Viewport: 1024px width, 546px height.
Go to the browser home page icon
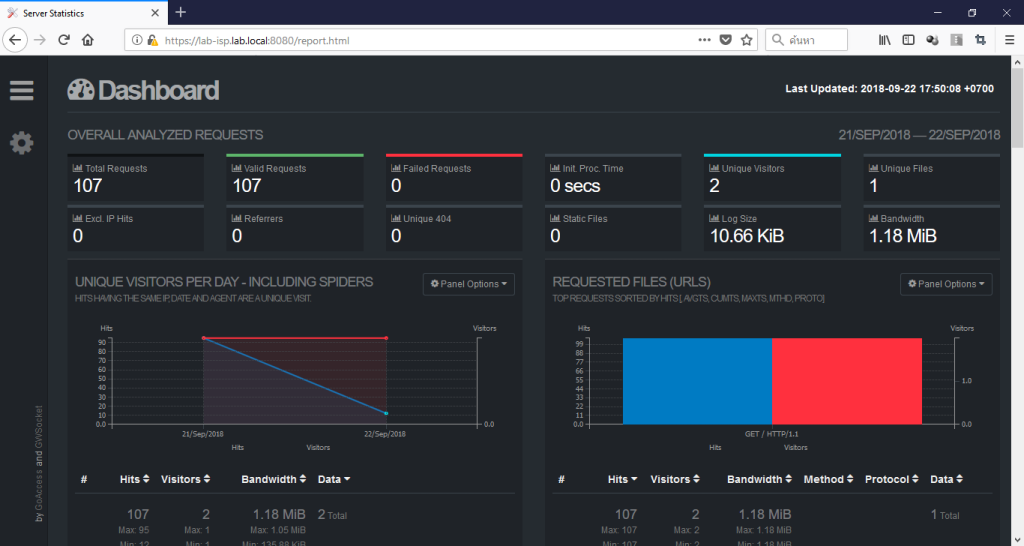click(x=88, y=40)
